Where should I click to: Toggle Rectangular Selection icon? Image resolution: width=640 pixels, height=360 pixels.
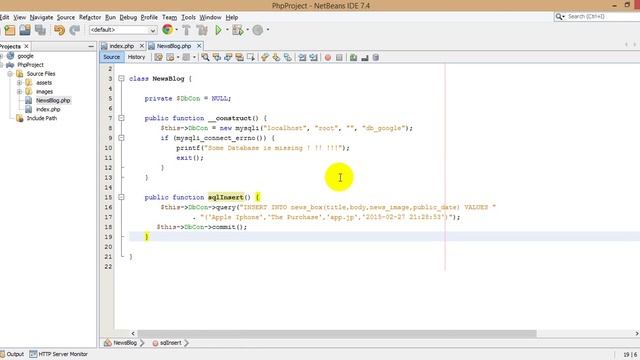(251, 58)
